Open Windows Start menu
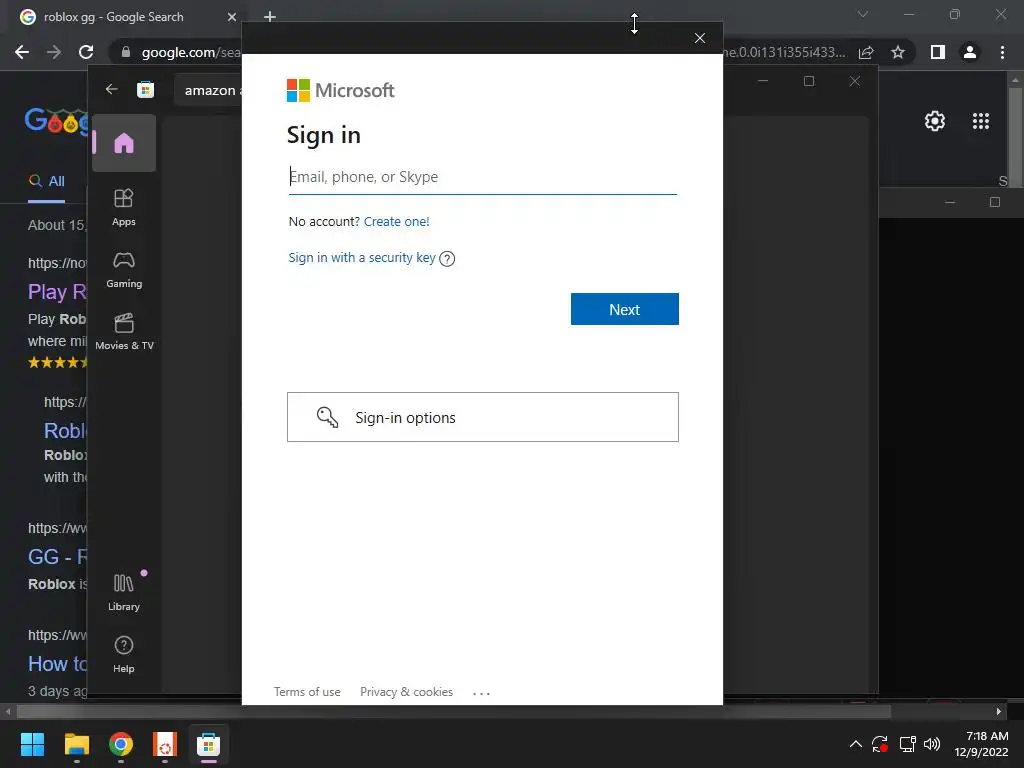The height and width of the screenshot is (768, 1024). [32, 744]
